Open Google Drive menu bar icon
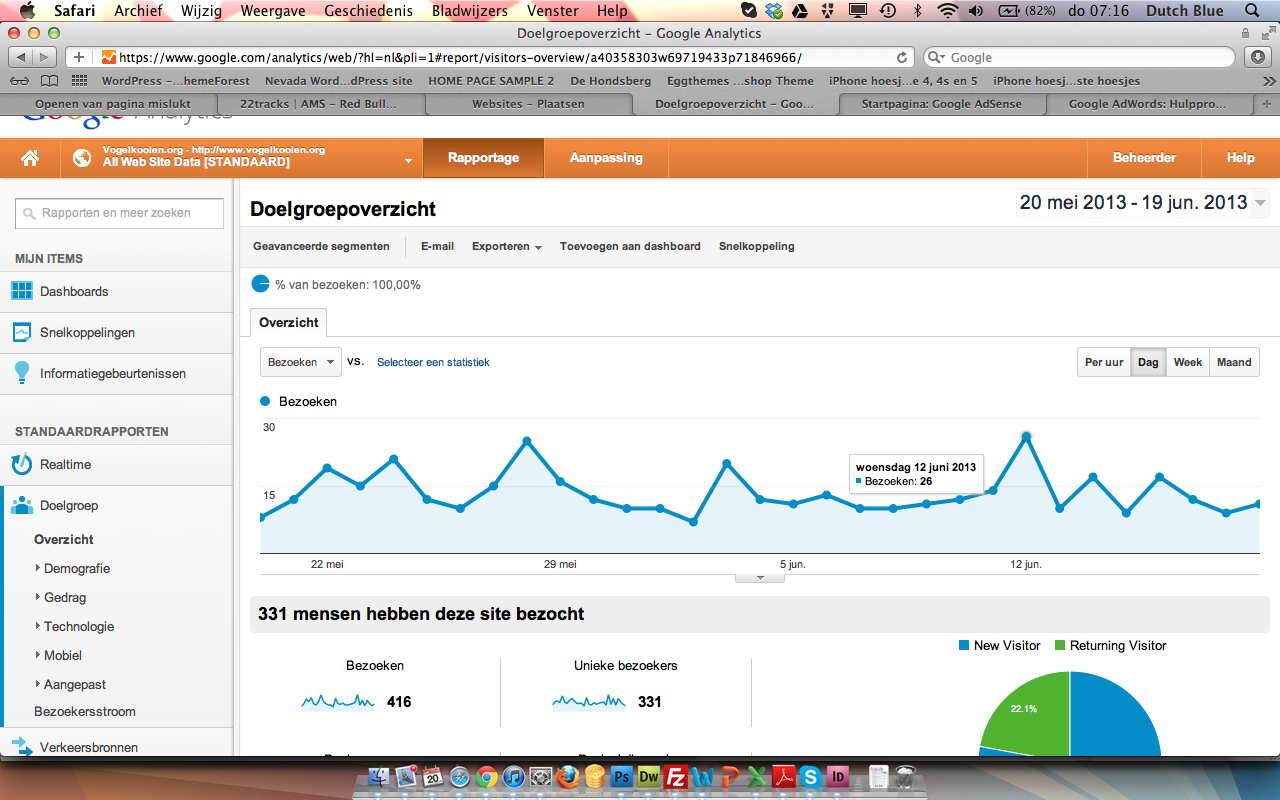This screenshot has width=1280, height=800. [x=802, y=11]
